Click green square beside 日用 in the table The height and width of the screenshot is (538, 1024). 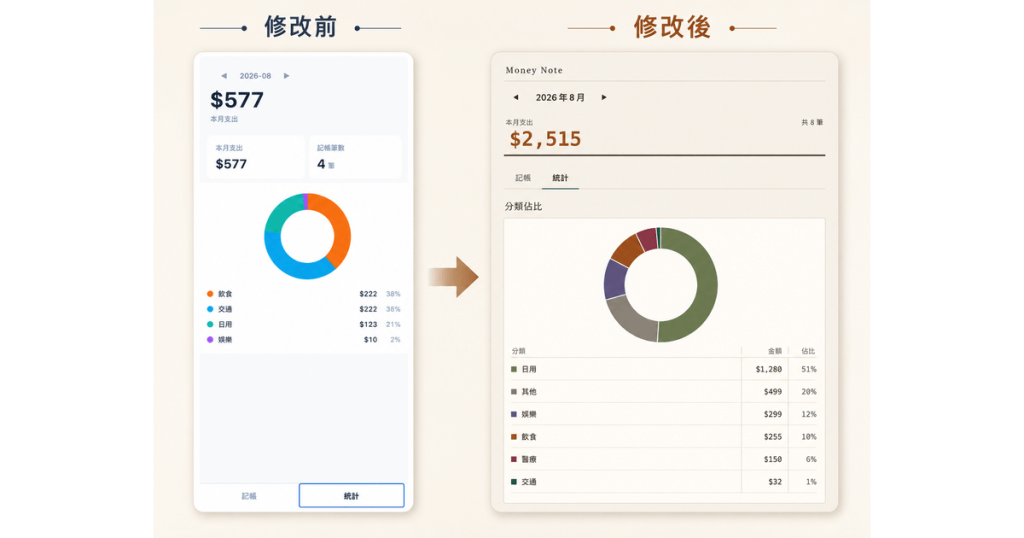514,369
